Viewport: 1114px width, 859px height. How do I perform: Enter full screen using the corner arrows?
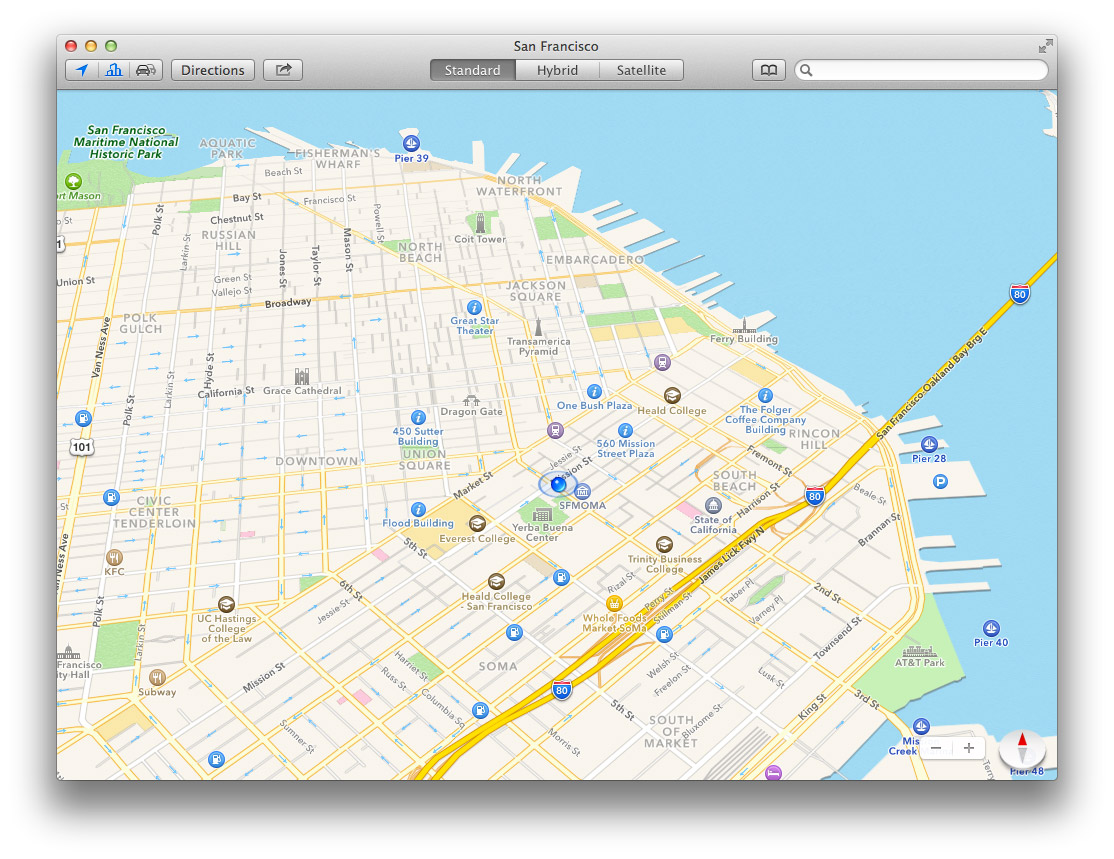1045,47
